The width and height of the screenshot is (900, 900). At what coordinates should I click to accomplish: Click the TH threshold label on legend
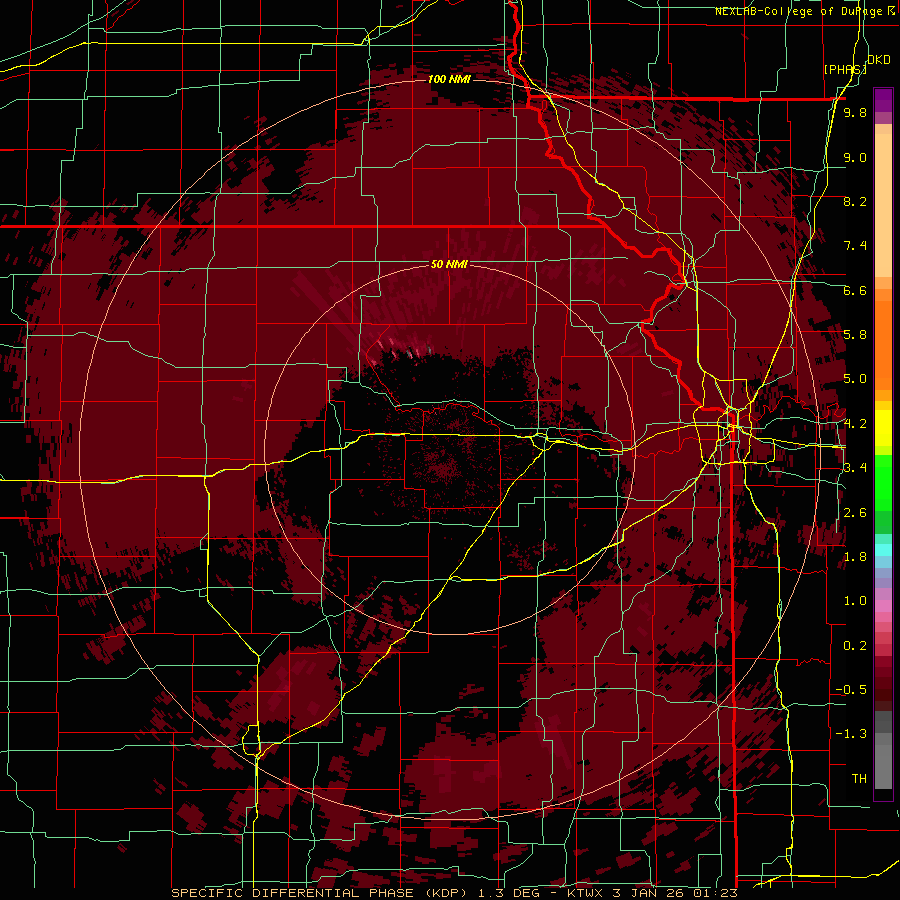click(x=859, y=779)
